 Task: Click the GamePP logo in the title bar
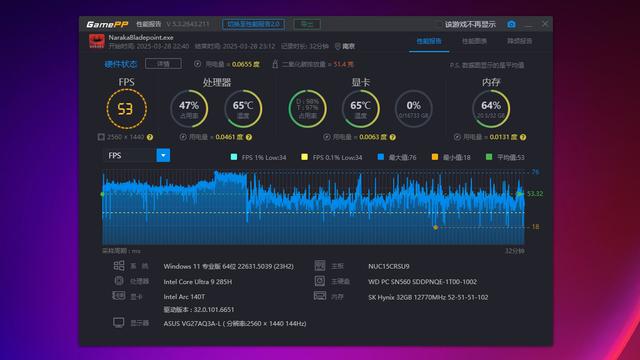tap(107, 24)
